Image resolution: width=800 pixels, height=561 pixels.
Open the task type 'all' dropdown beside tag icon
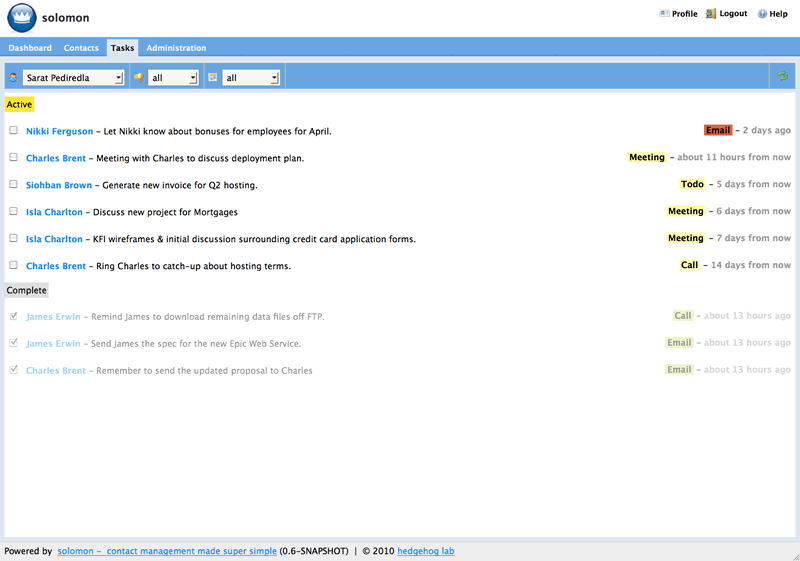pos(173,78)
